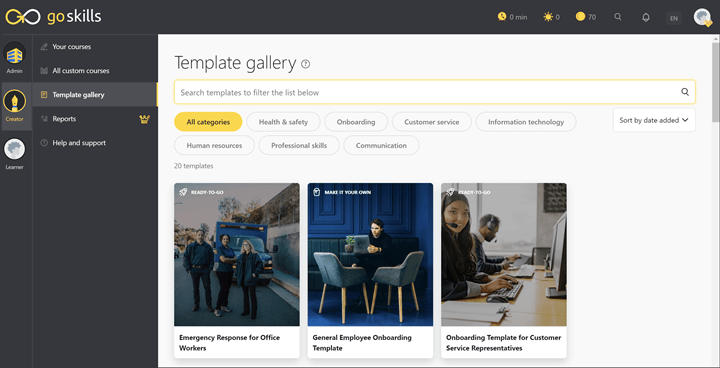Click the pencil icon beside Your courses
The width and height of the screenshot is (720, 368).
tap(44, 46)
